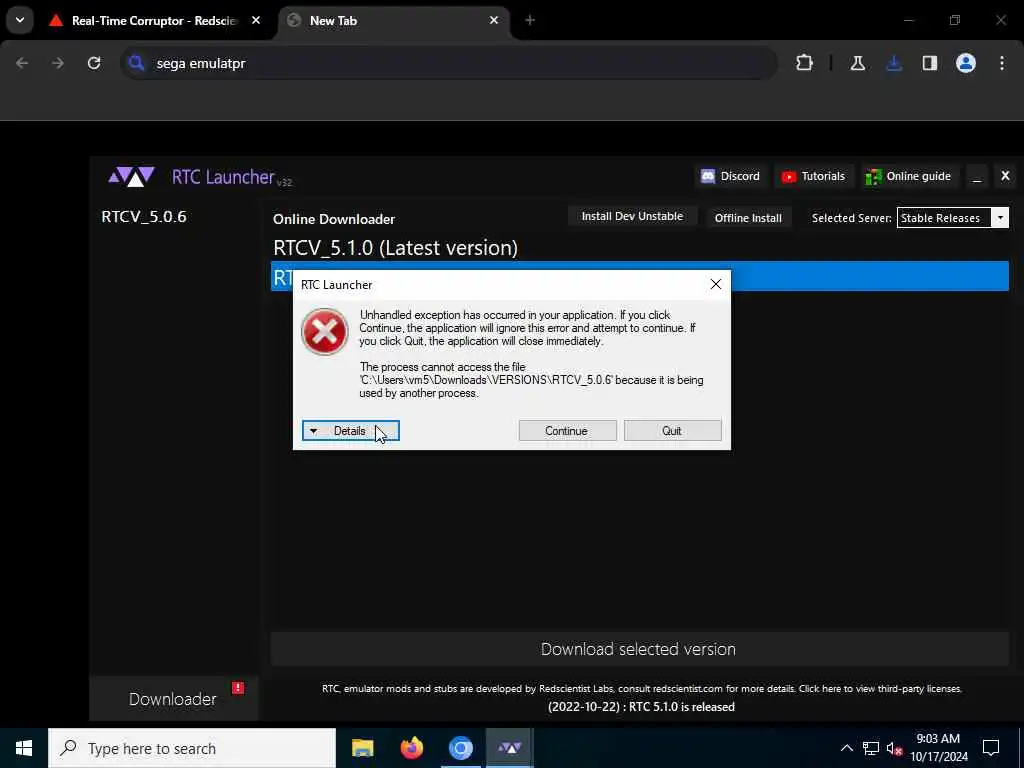Image resolution: width=1024 pixels, height=768 pixels.
Task: Open the YouTube Tutorials button
Action: click(813, 176)
